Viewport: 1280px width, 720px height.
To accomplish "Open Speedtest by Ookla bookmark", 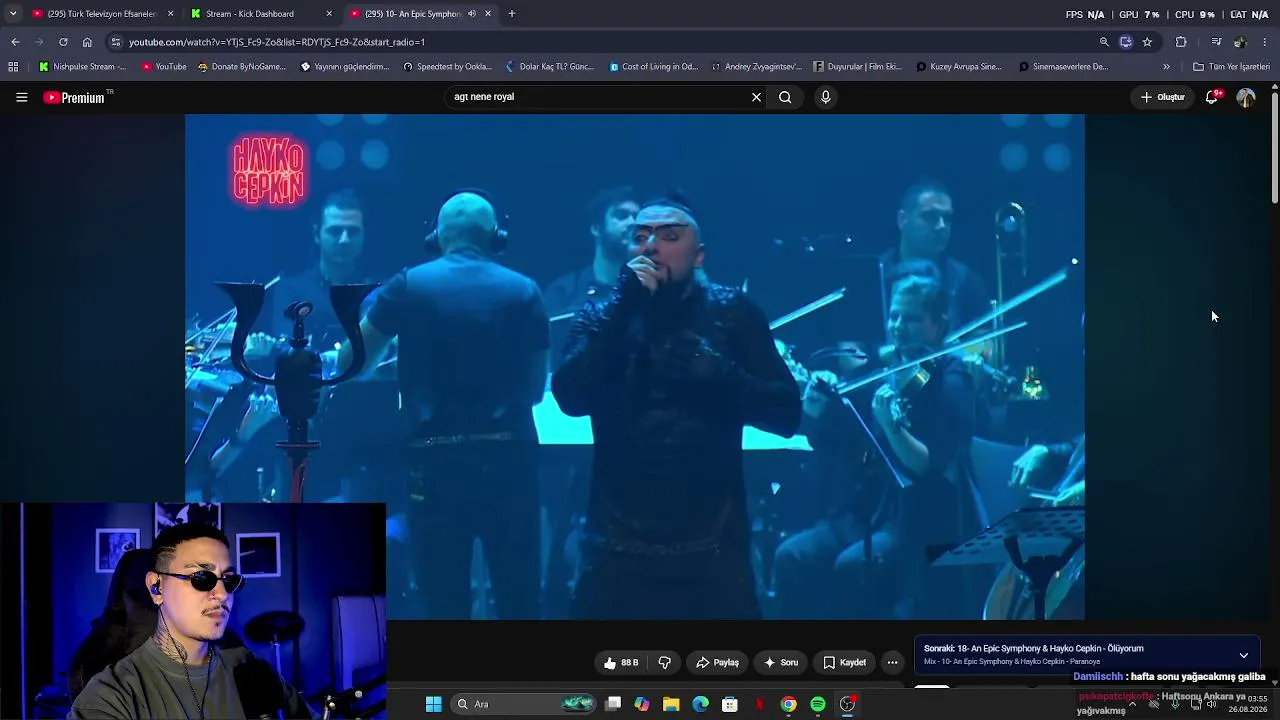I will (447, 67).
